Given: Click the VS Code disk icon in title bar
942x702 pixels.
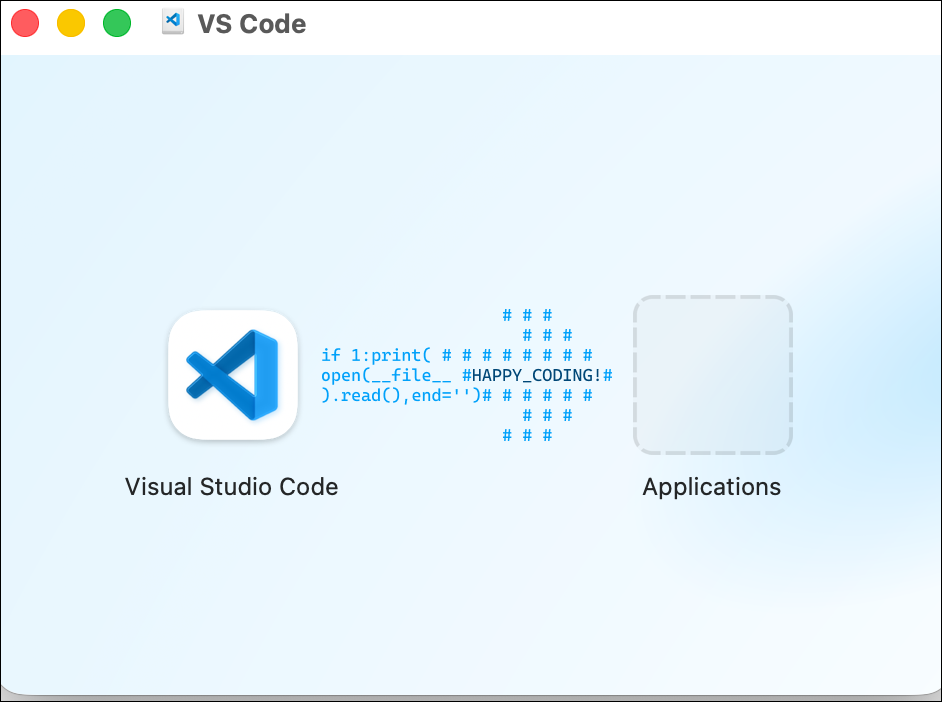Looking at the screenshot, I should pyautogui.click(x=173, y=22).
